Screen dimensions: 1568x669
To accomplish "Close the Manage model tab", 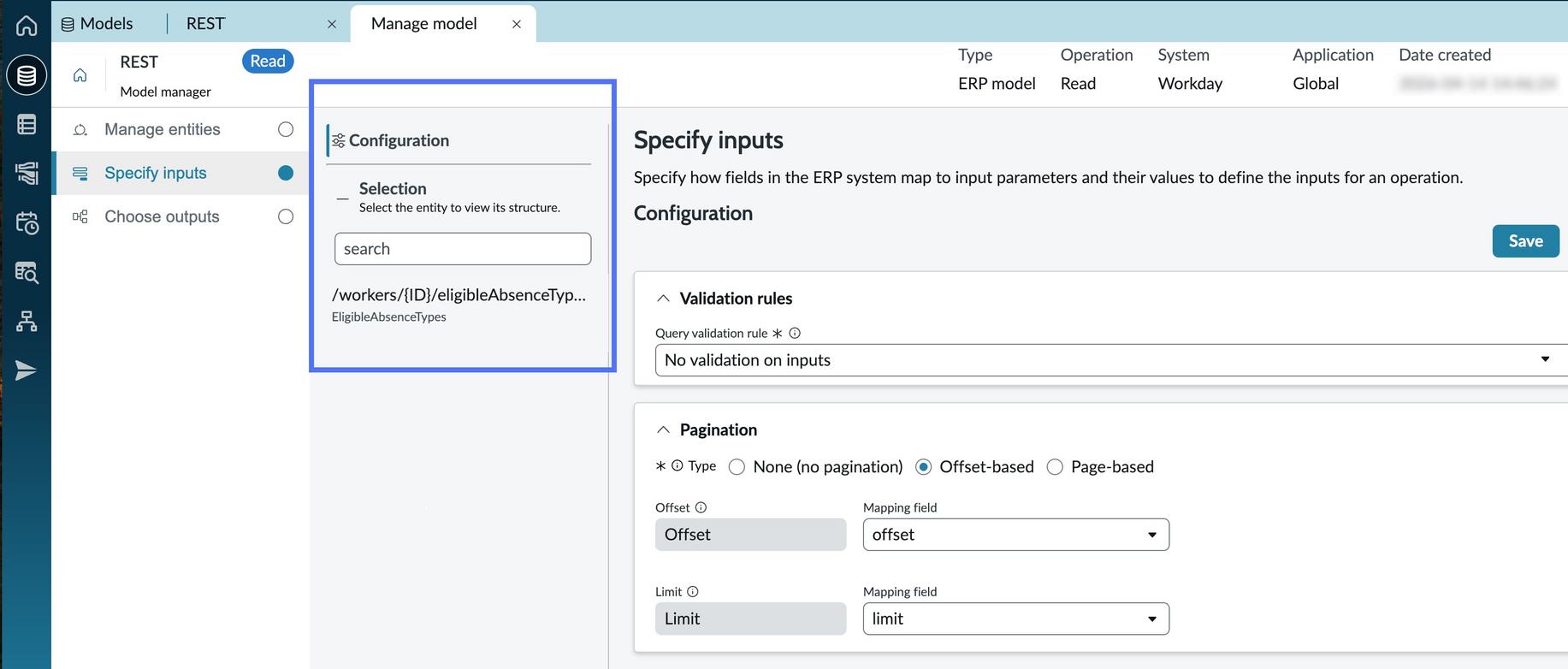I will click(517, 24).
